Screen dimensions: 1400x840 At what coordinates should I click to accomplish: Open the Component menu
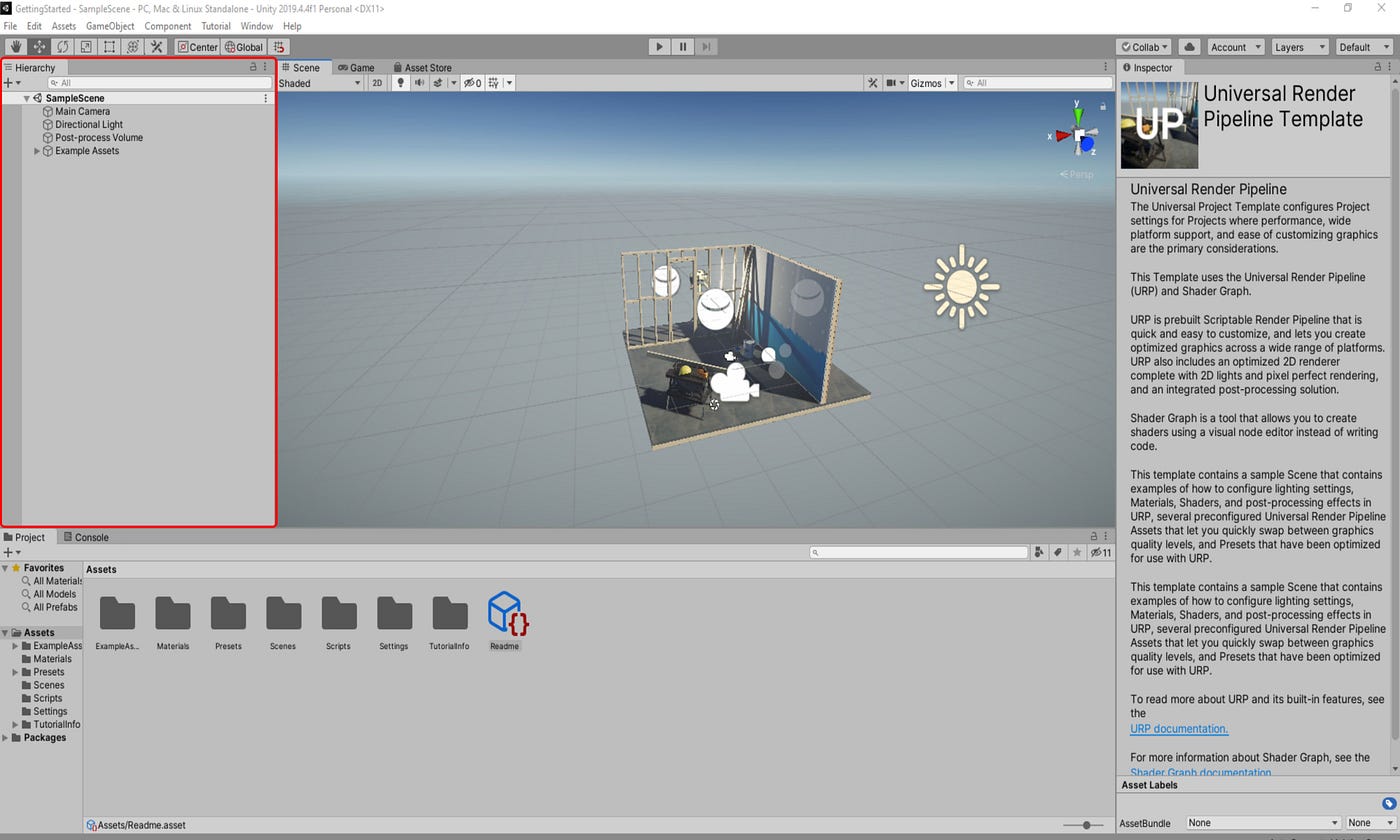[167, 26]
